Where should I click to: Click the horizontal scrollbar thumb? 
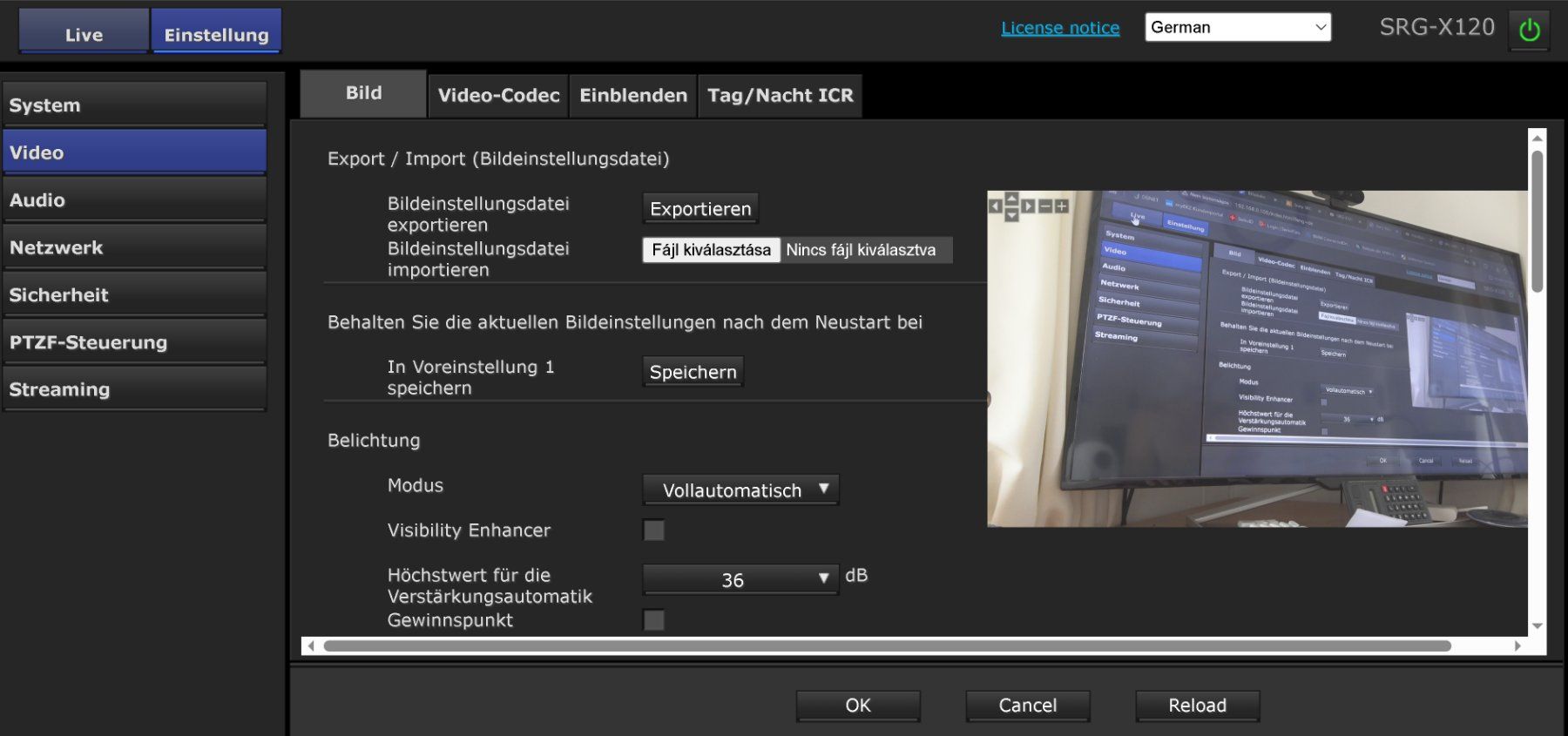pyautogui.click(x=887, y=645)
